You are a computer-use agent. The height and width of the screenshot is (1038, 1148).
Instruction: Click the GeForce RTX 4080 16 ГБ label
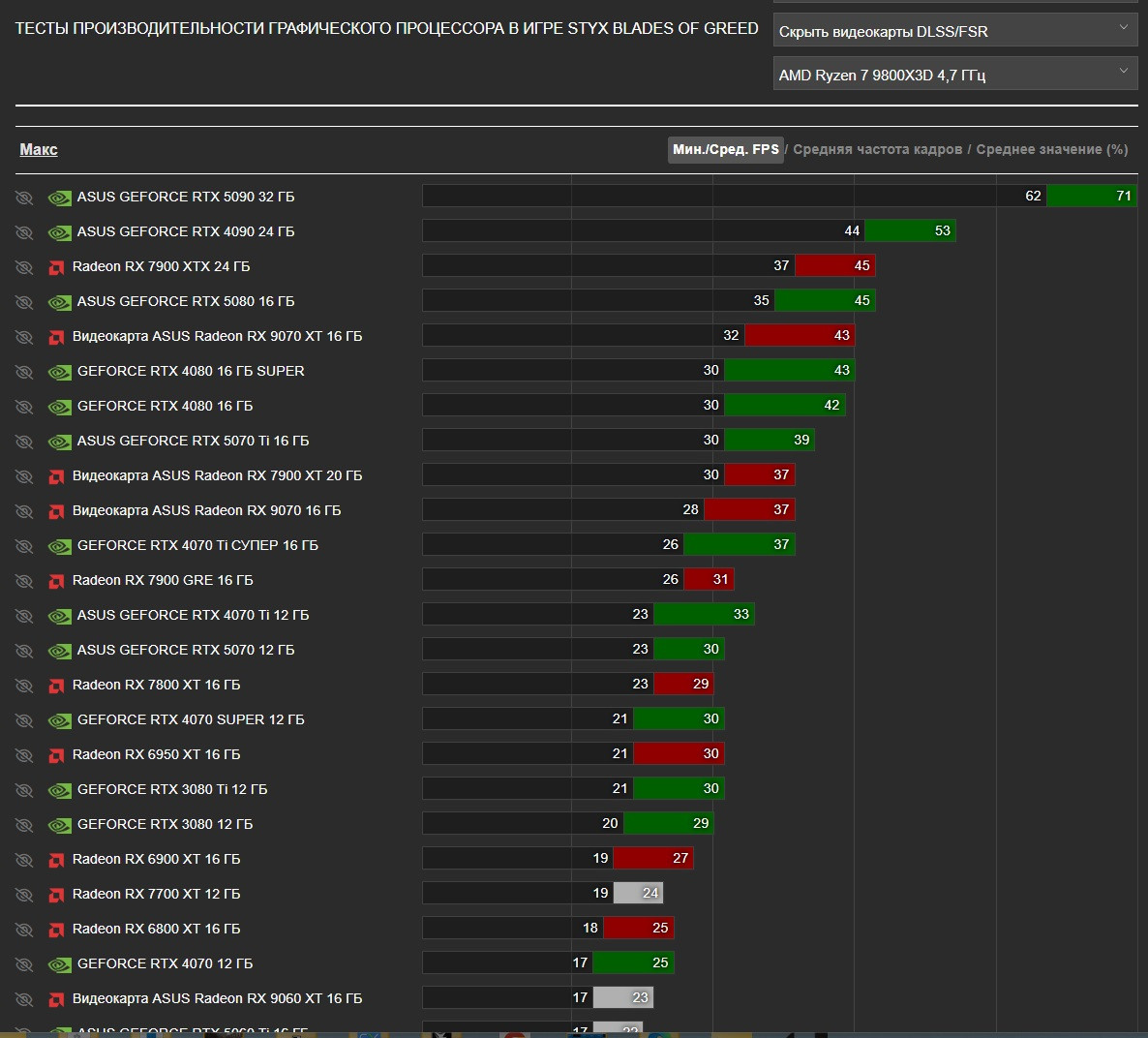point(165,406)
